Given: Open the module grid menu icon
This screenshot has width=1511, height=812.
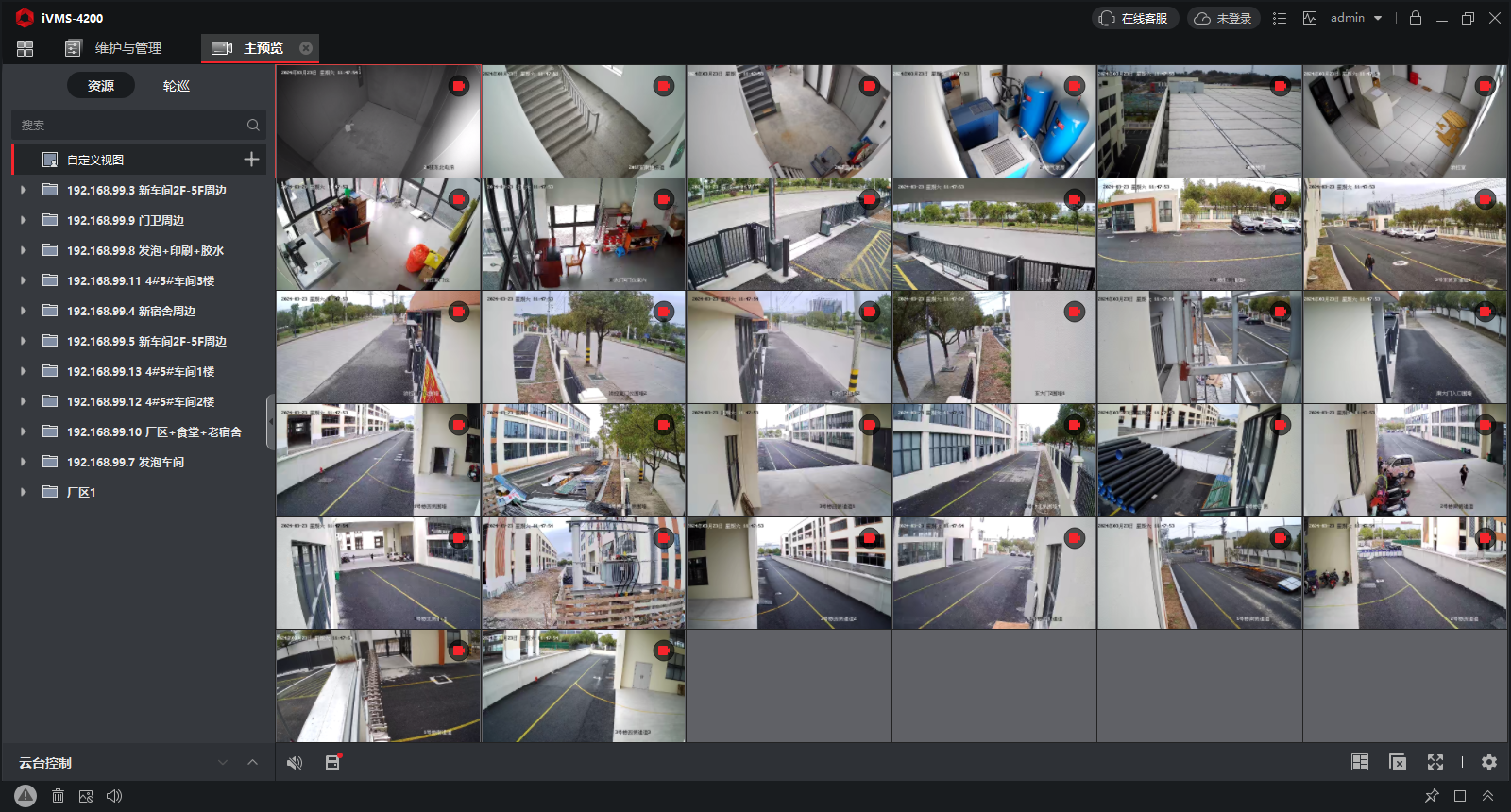Looking at the screenshot, I should tap(25, 48).
